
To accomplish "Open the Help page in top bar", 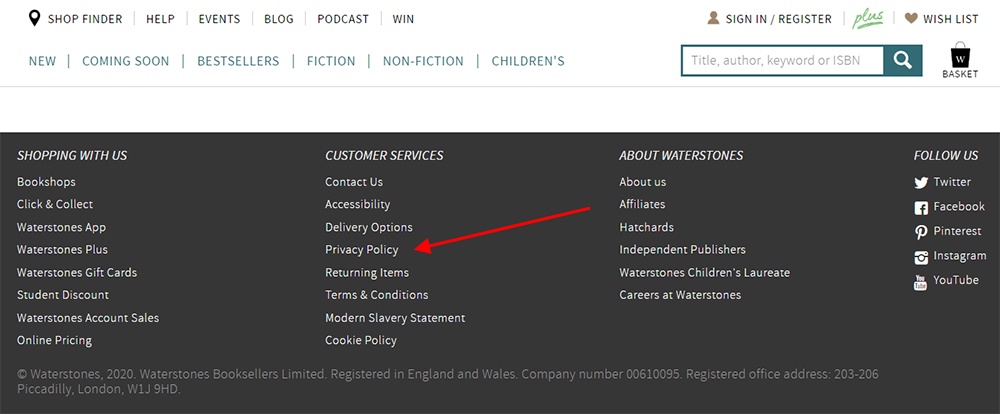I will point(160,19).
